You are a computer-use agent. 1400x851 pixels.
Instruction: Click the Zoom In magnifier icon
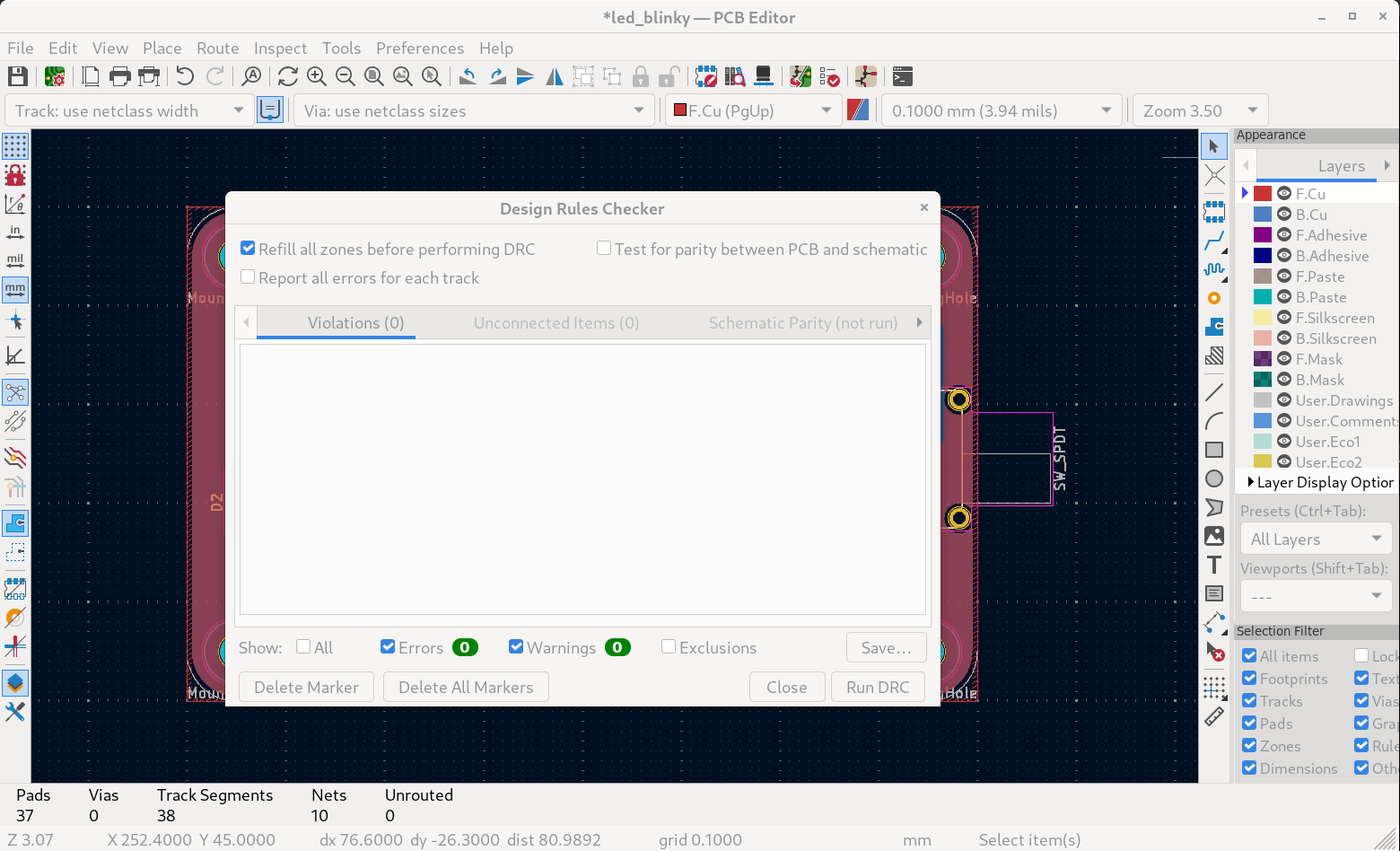317,76
